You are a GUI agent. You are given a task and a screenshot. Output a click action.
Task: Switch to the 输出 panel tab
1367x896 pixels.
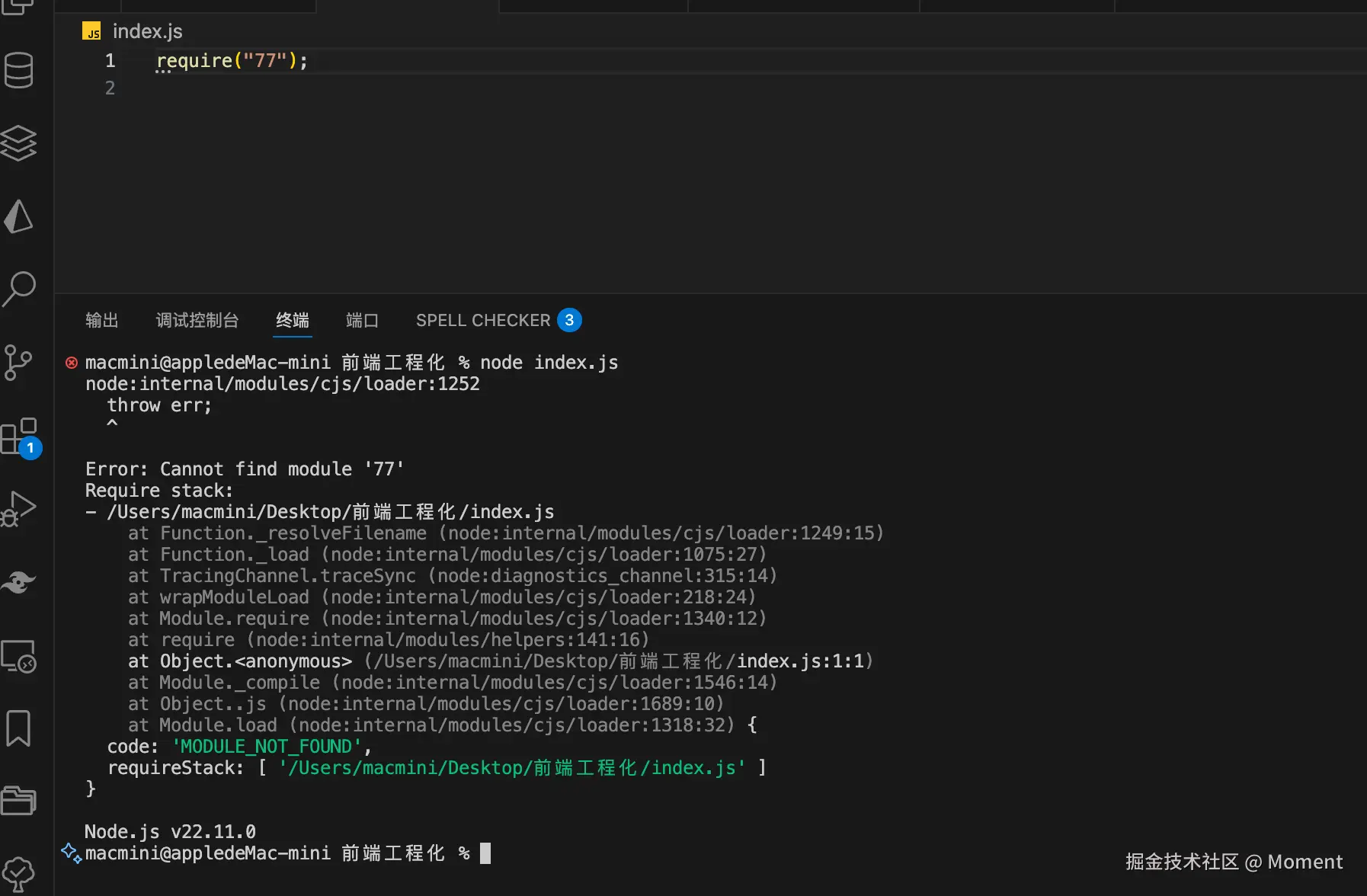[x=102, y=320]
